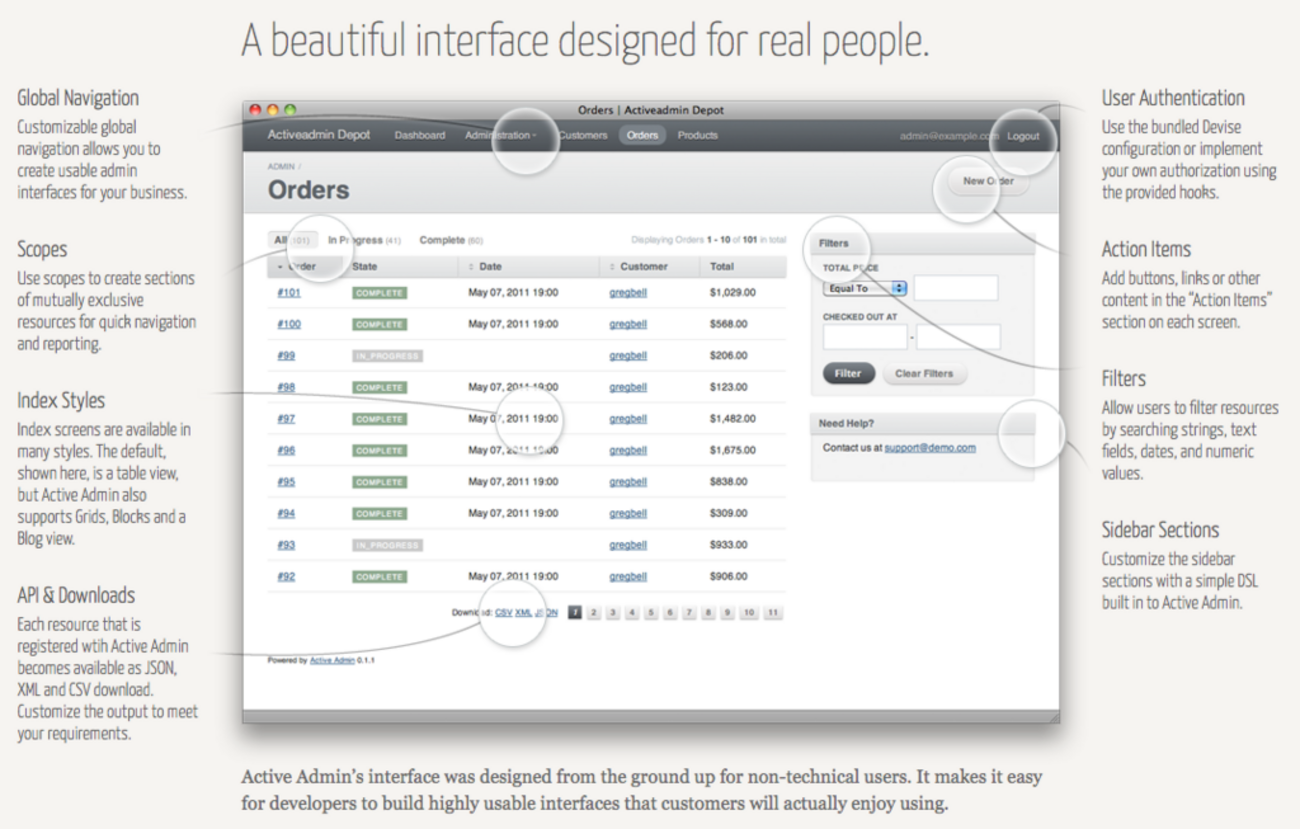The width and height of the screenshot is (1300, 829).
Task: Go to pagination page 10
Action: coord(749,613)
